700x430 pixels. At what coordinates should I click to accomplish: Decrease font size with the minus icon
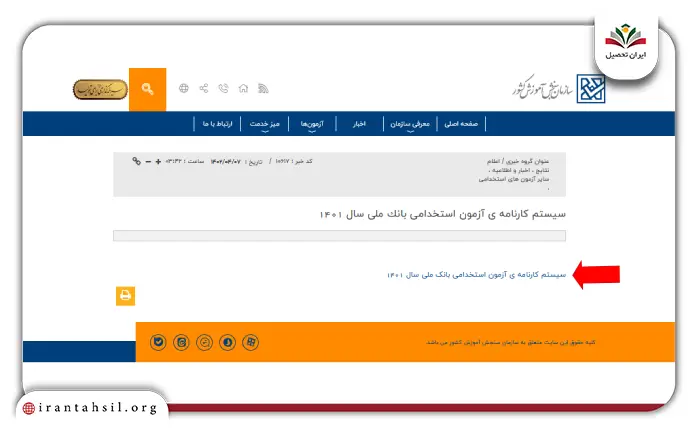coord(148,162)
